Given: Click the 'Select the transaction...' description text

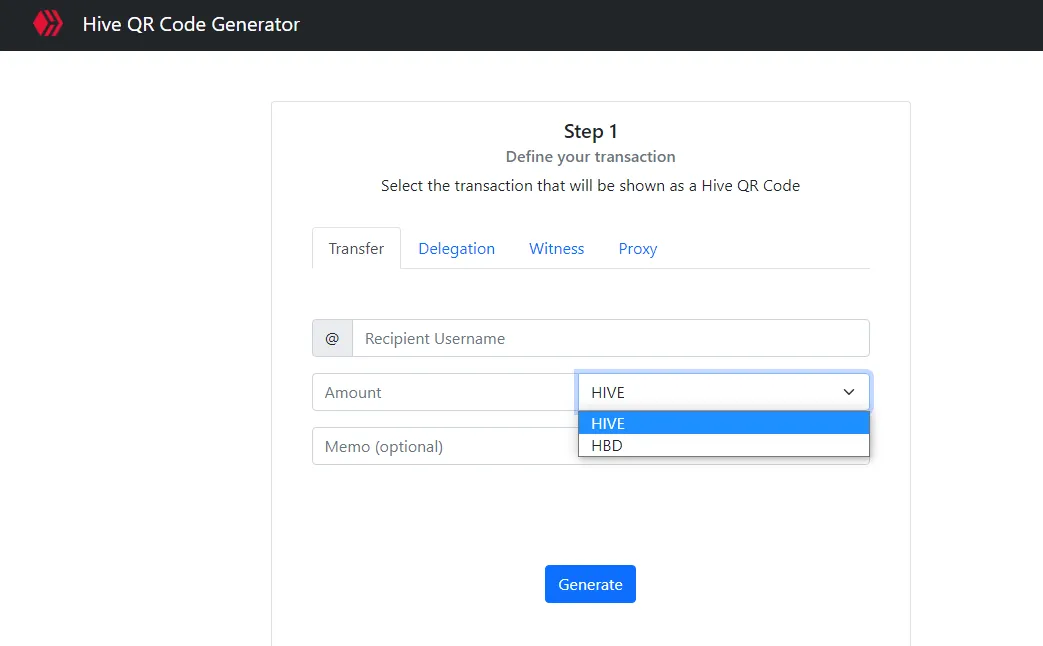Looking at the screenshot, I should [590, 186].
